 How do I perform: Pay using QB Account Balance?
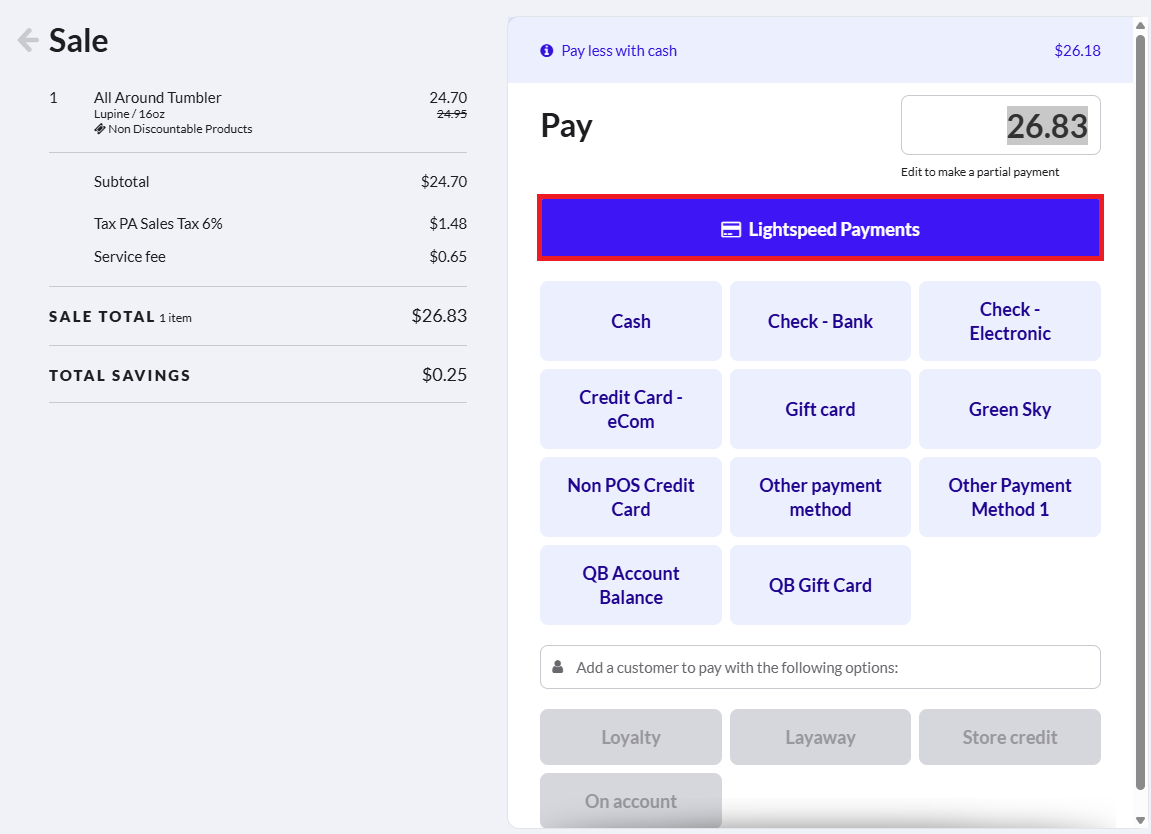(x=631, y=585)
